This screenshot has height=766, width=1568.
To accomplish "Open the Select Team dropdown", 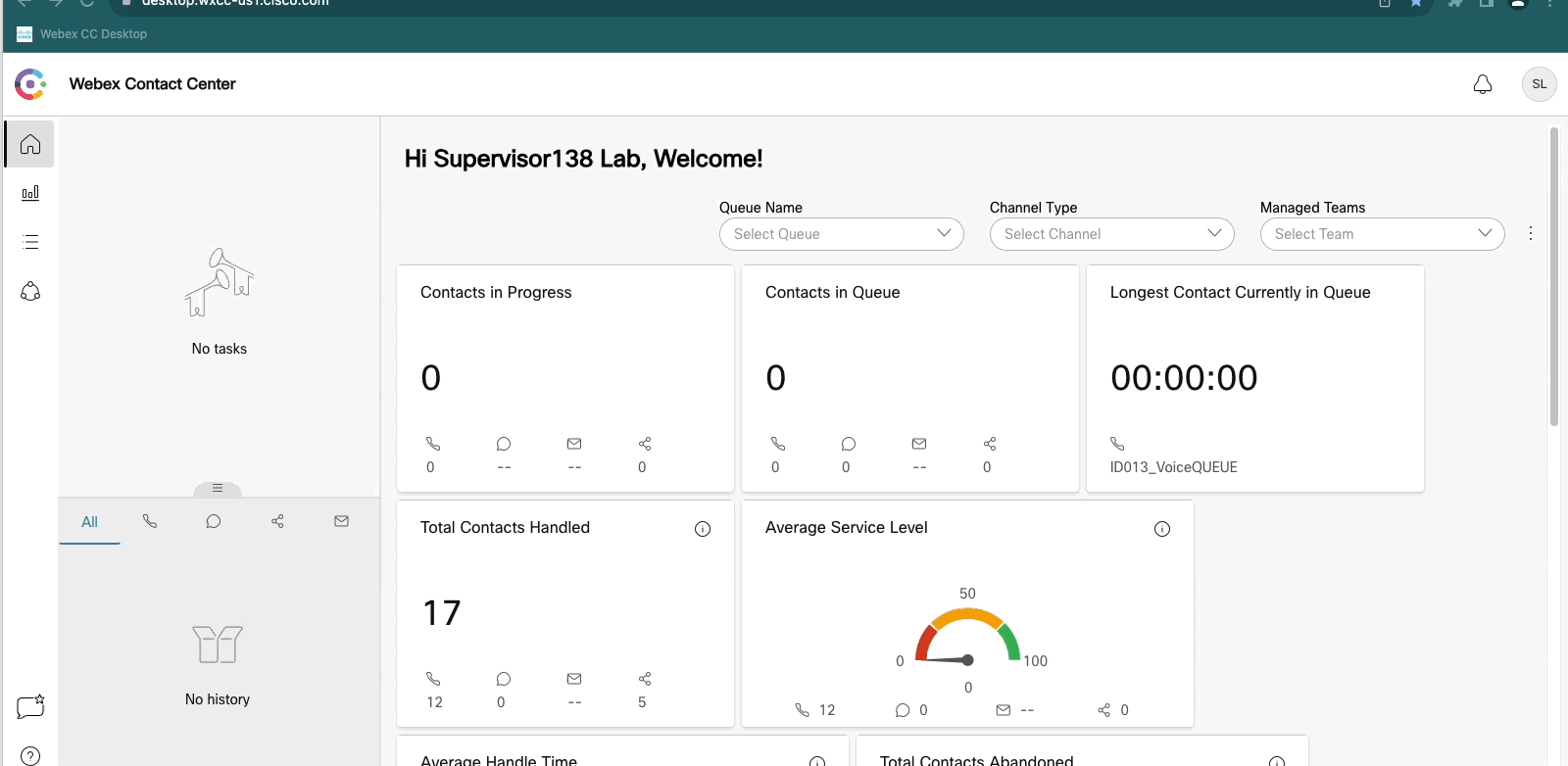I will click(x=1382, y=234).
